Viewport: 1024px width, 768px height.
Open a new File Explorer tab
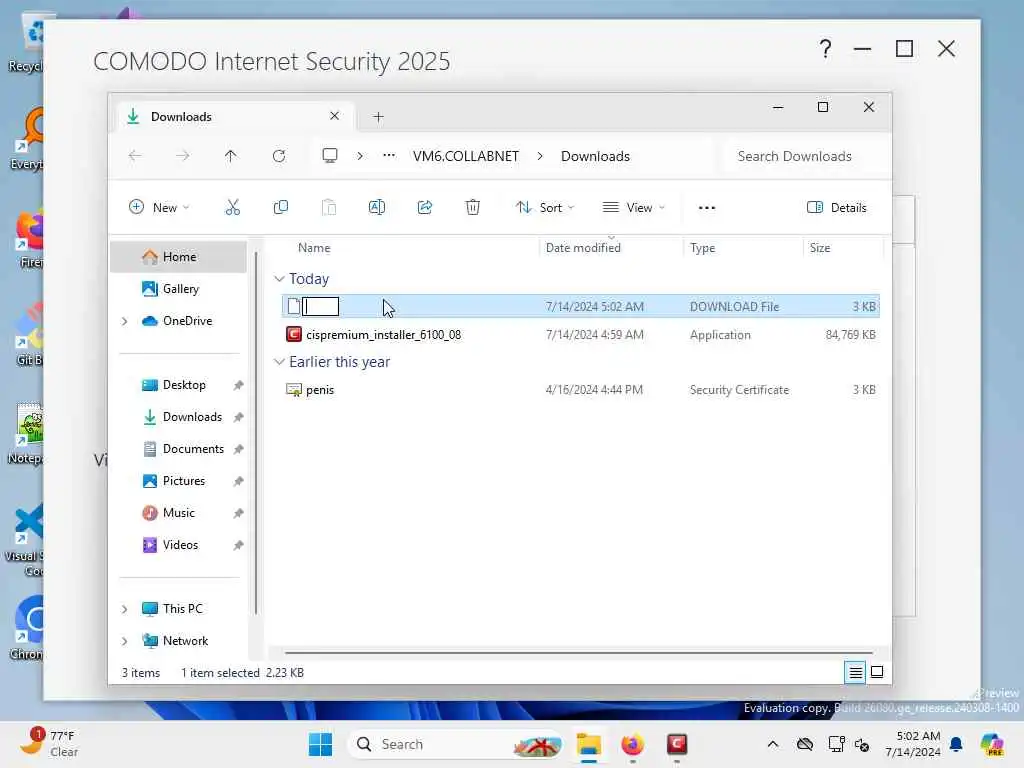(378, 117)
